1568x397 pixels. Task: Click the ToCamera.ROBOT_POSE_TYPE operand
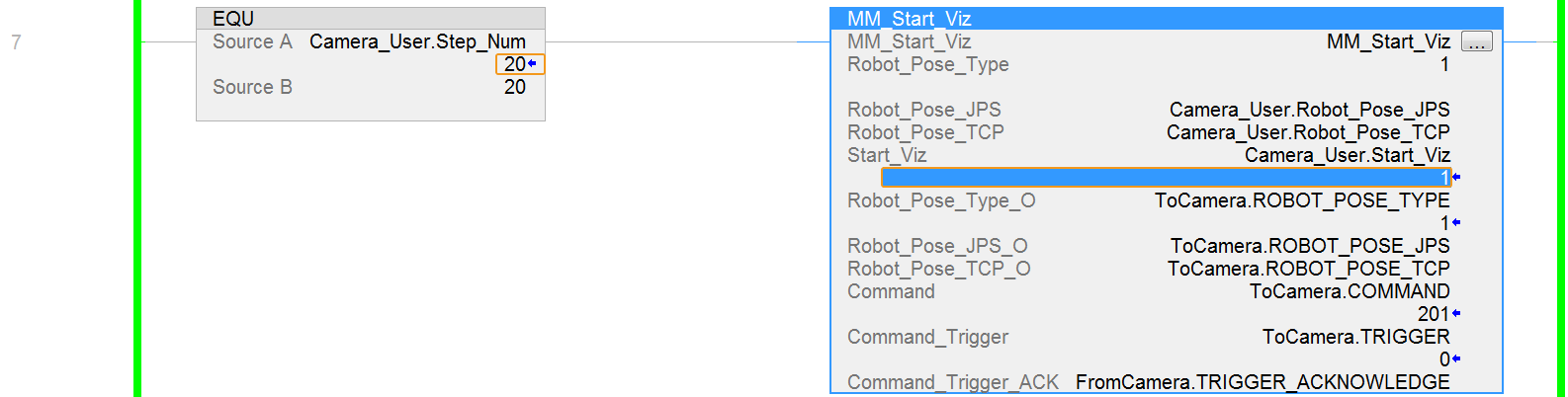pyautogui.click(x=1301, y=200)
